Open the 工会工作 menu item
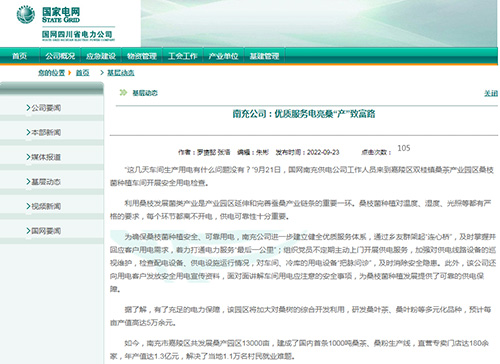The height and width of the screenshot is (364, 500). 182,56
